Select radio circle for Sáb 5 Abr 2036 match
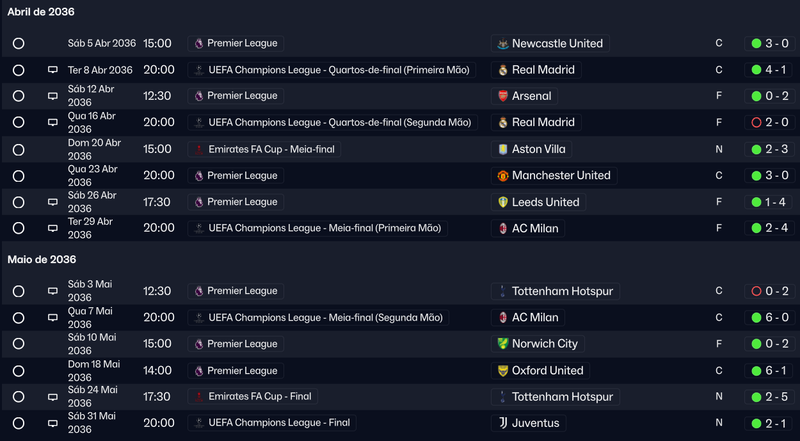800x441 pixels. click(18, 43)
